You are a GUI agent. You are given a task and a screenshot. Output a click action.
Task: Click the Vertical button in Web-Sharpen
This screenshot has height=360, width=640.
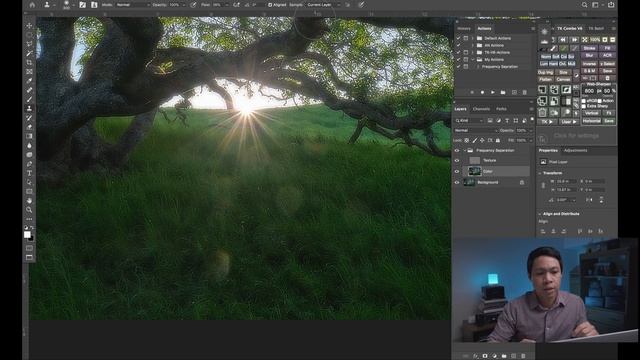[x=591, y=113]
